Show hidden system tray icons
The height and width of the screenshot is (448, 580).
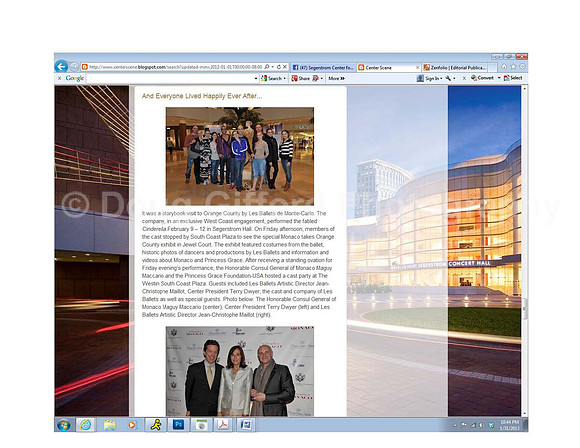point(455,425)
